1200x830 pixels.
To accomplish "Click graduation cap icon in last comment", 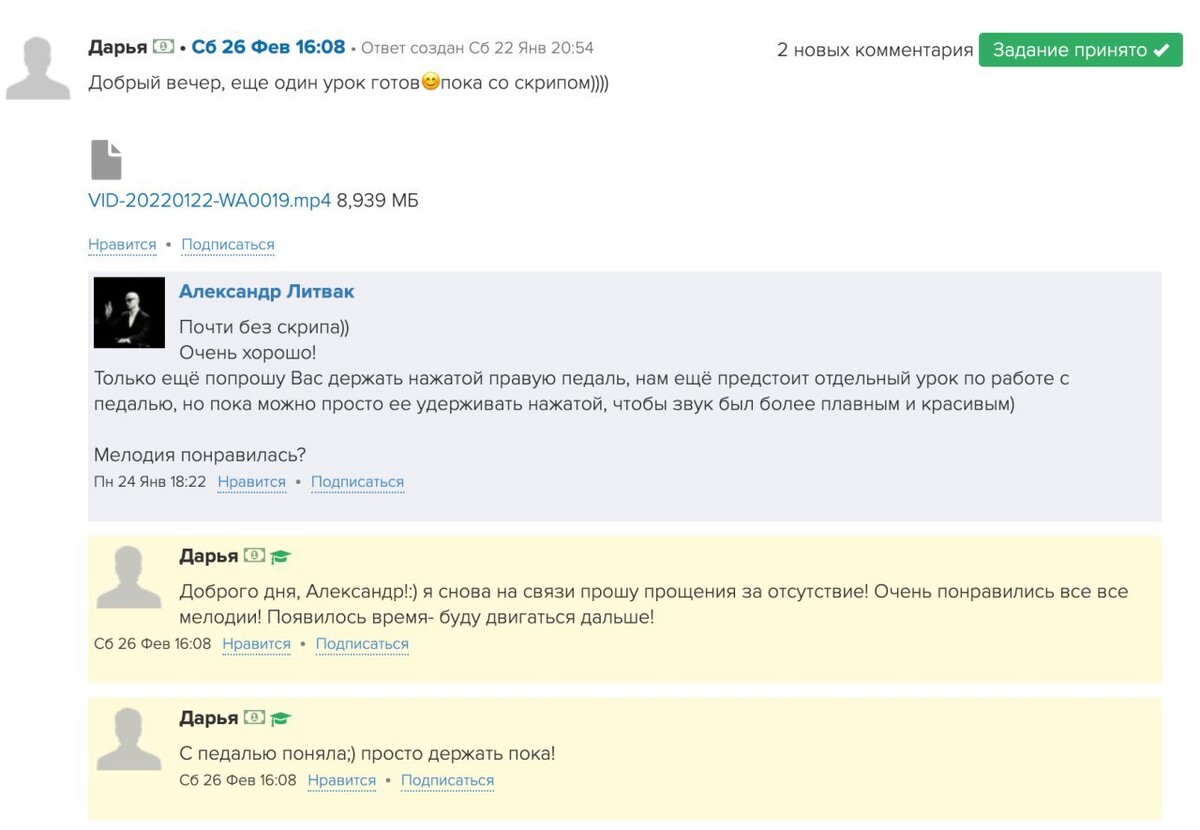I will (280, 718).
